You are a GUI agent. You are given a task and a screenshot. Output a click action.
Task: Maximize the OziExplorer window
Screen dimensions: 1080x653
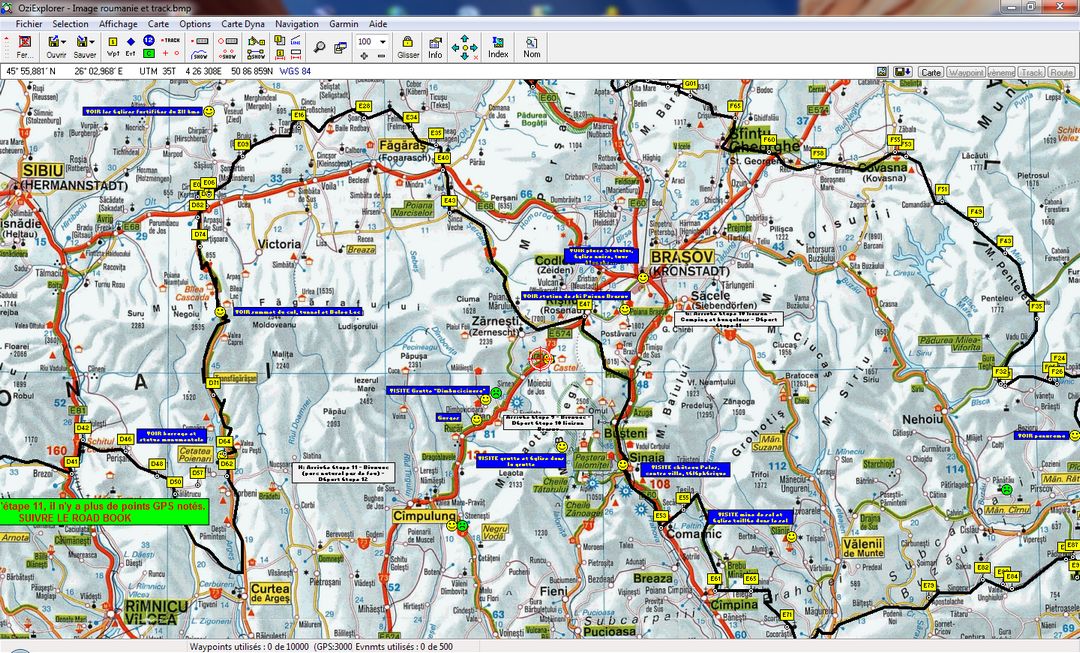tap(1030, 6)
